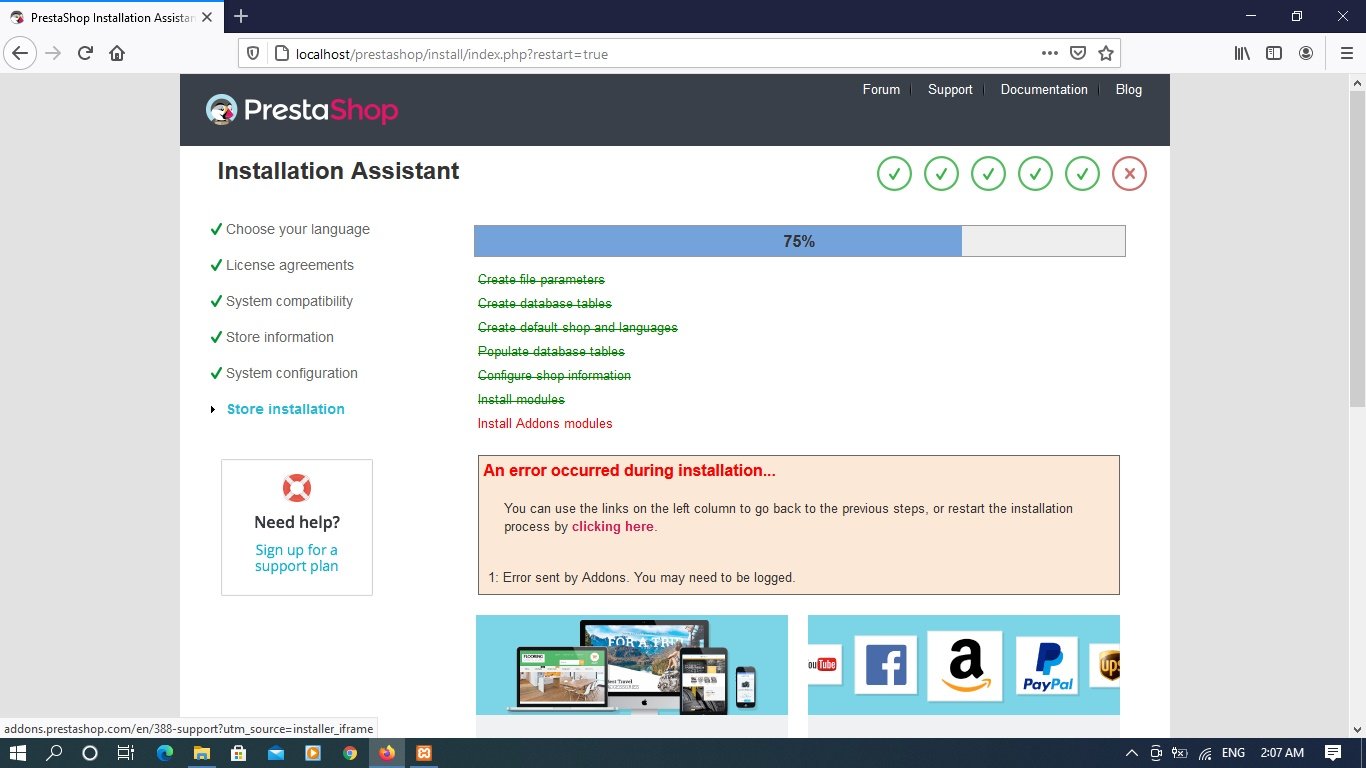Open Task View on taskbar
This screenshot has width=1366, height=768.
tap(125, 753)
